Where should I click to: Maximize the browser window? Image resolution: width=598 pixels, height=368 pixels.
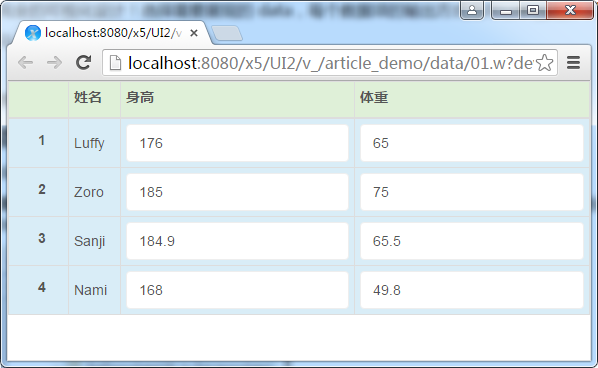[533, 10]
